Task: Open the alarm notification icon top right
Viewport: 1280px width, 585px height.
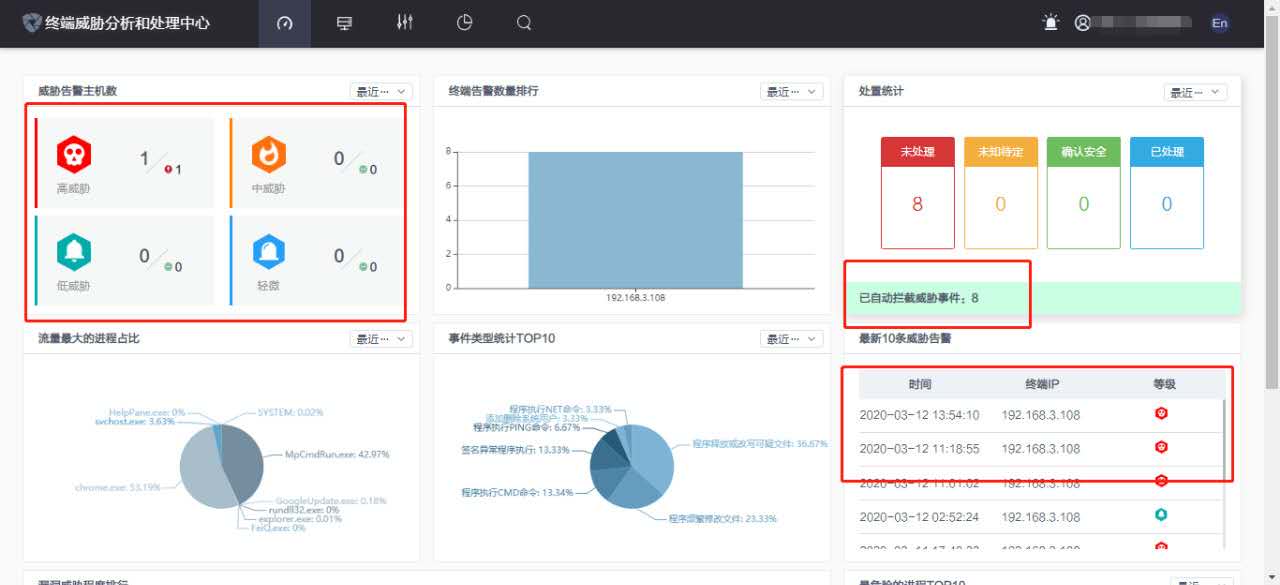Action: [x=1049, y=22]
